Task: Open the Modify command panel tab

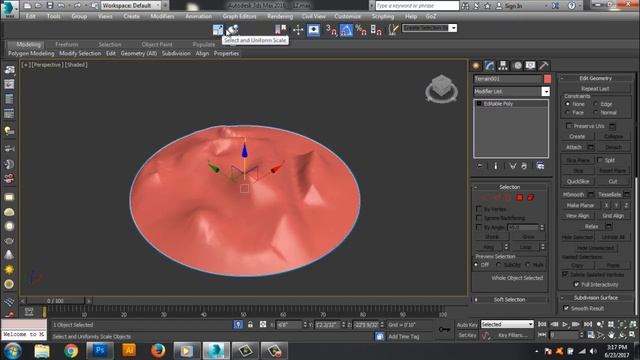Action: point(489,66)
